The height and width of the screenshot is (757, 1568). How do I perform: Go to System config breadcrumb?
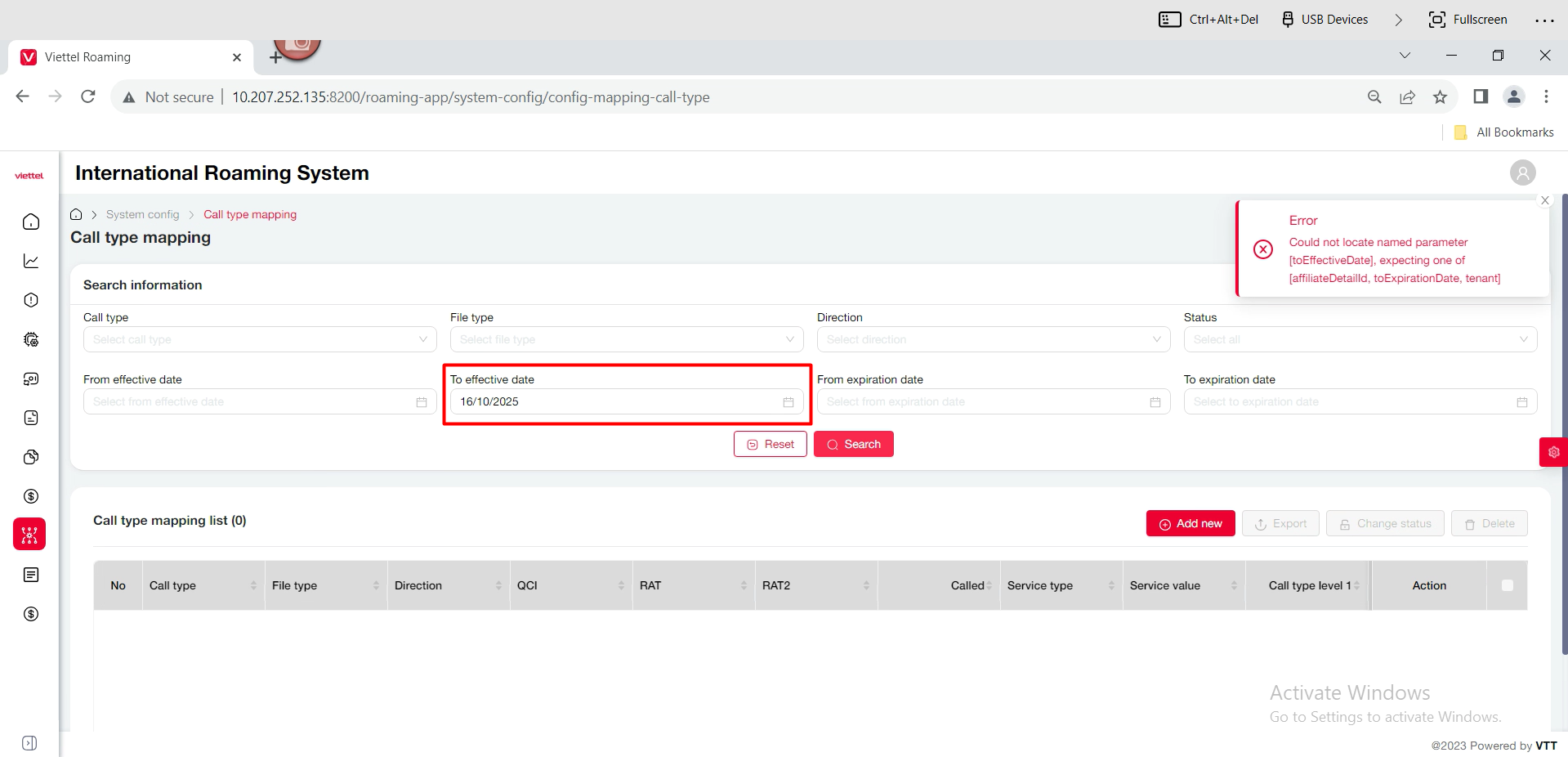(x=142, y=215)
